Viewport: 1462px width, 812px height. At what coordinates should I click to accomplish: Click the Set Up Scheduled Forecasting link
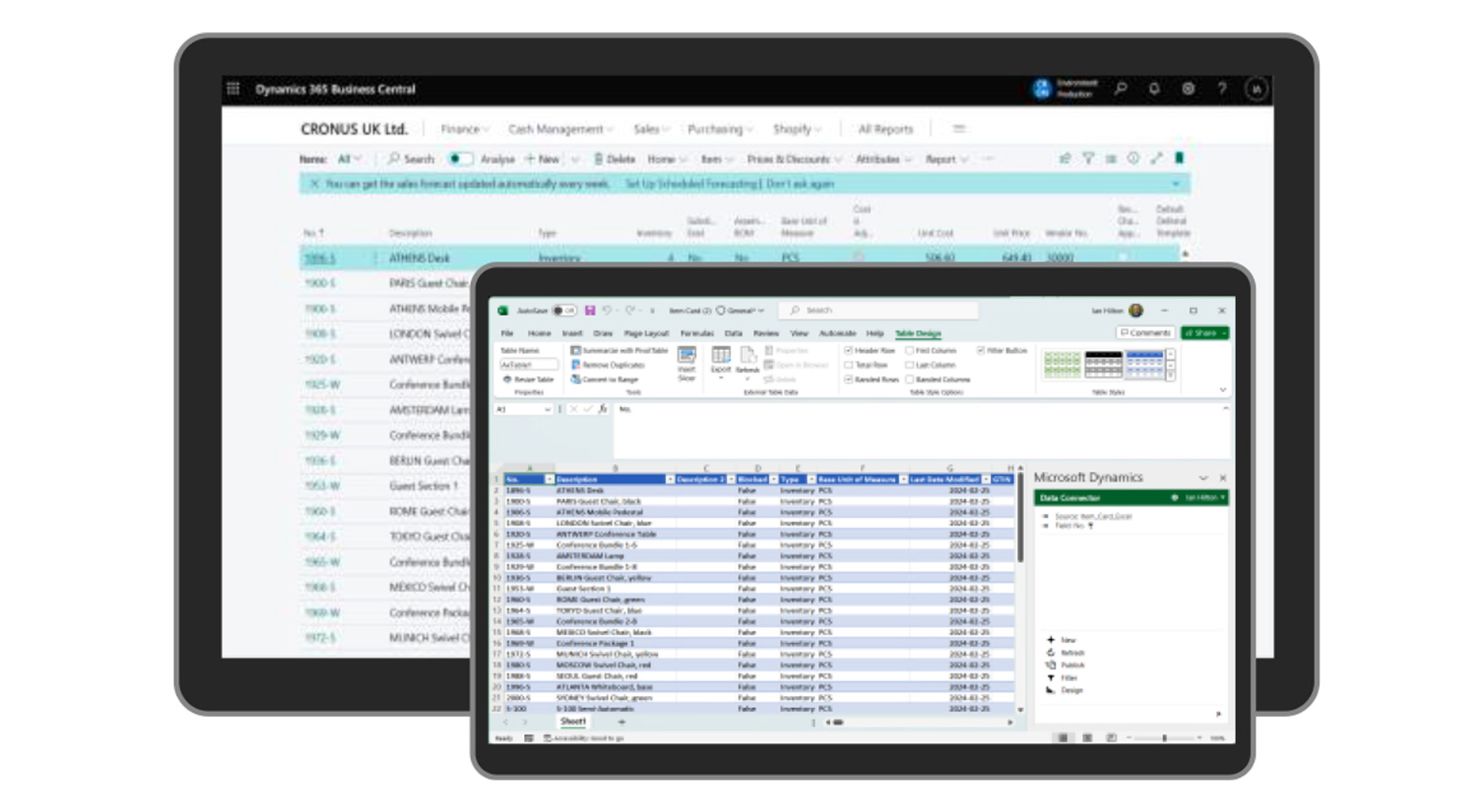point(691,184)
